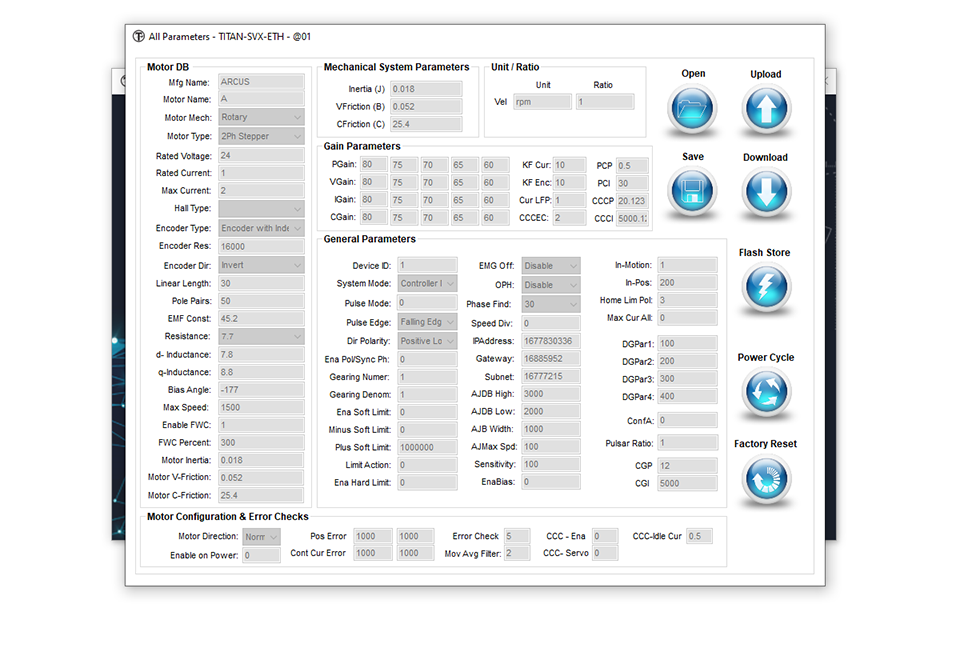Click the Save floppy disk icon

pos(692,193)
